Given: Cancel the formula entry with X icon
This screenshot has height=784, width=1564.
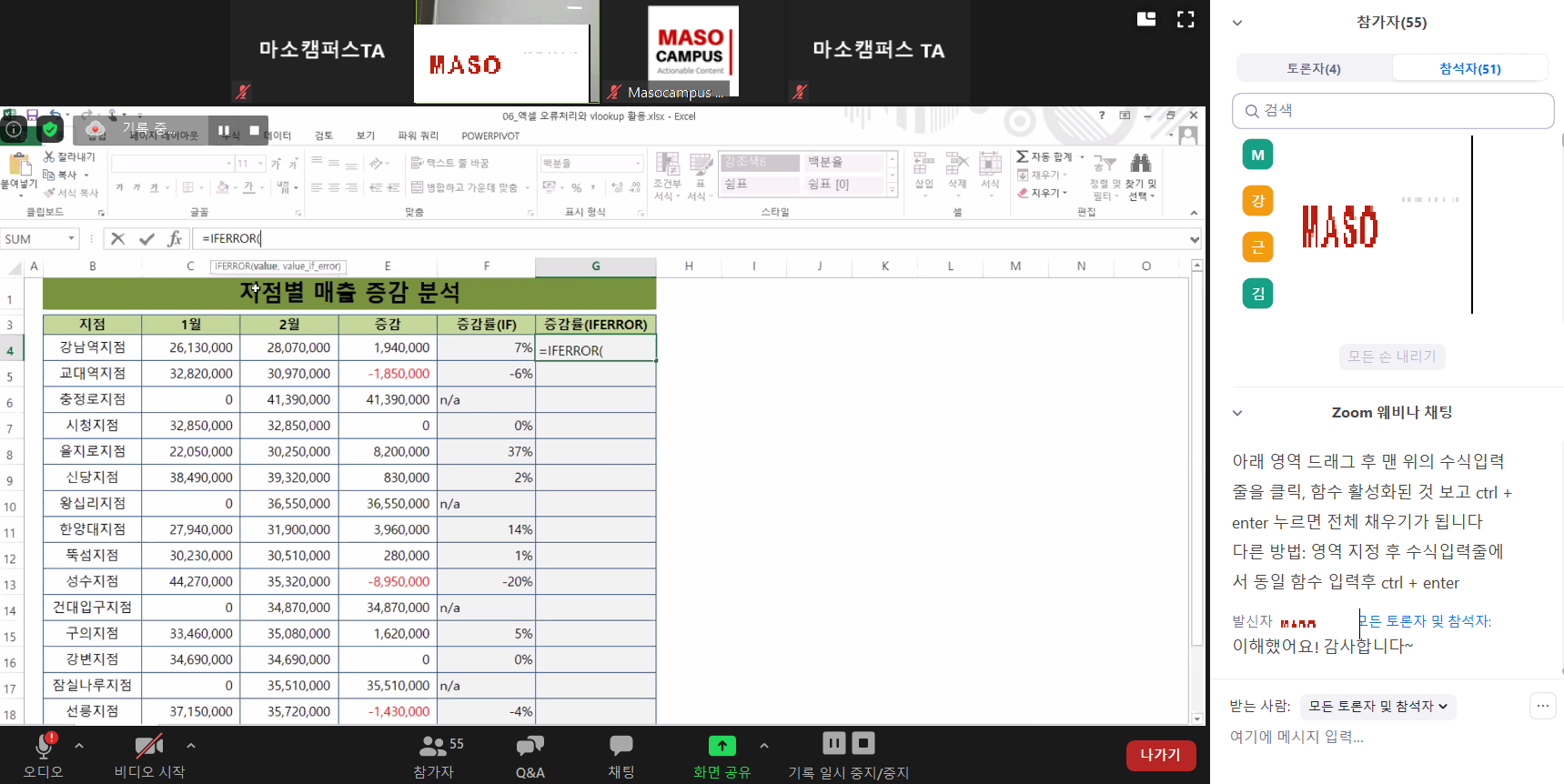Looking at the screenshot, I should coord(118,238).
